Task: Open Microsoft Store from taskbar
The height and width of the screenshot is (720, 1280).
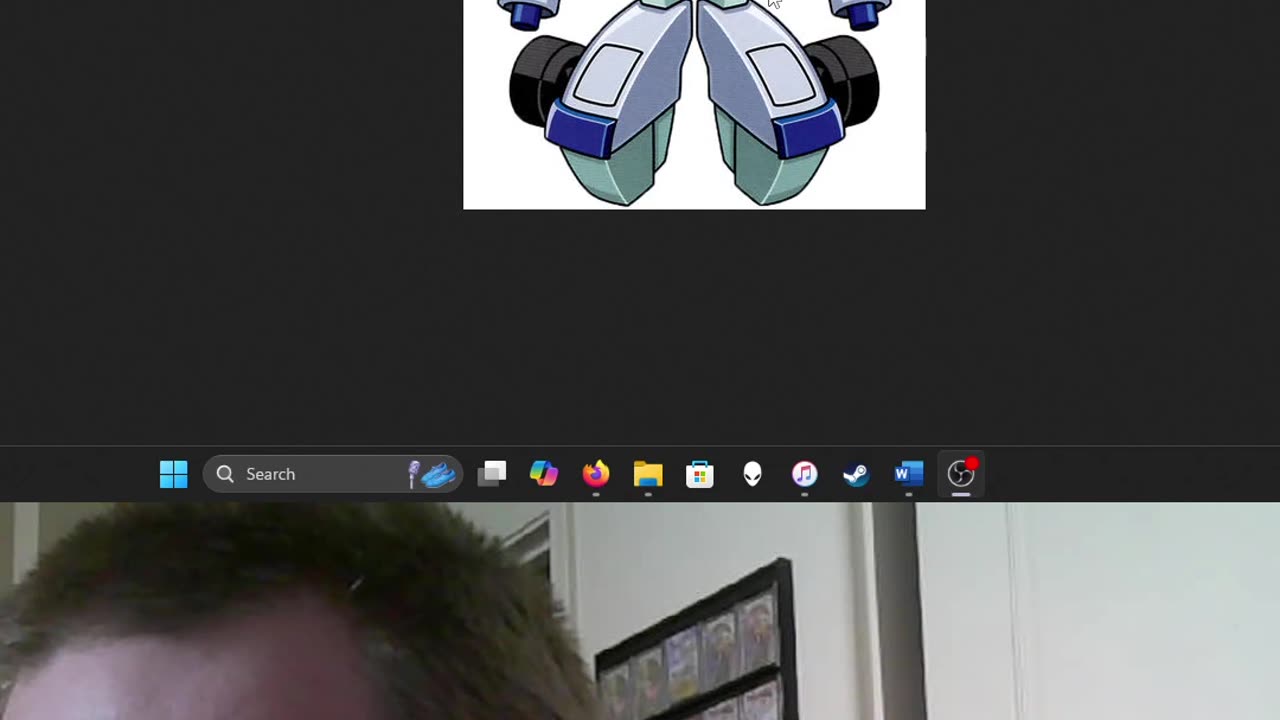Action: click(700, 474)
